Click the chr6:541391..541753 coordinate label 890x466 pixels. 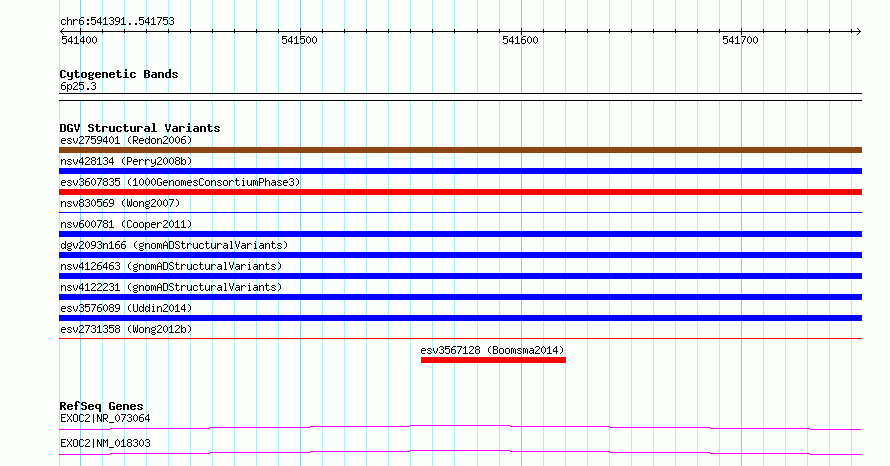click(117, 22)
